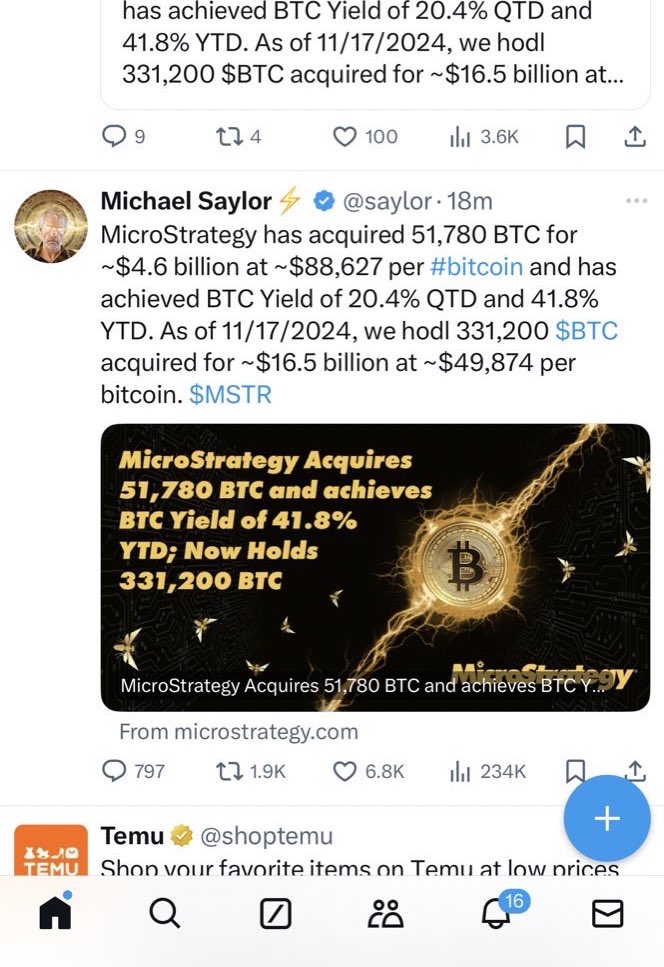Like the top tweet with 100 likes

(x=345, y=137)
